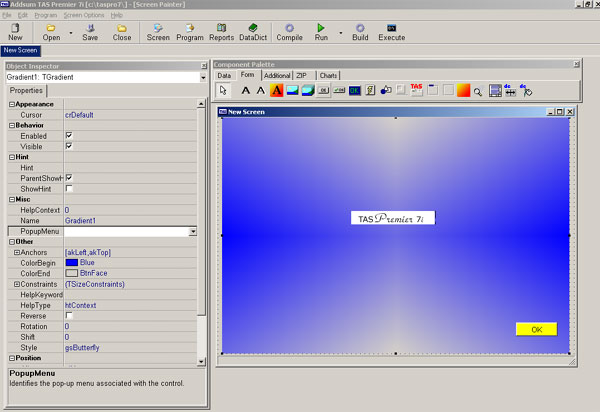
Task: Open the File menu
Action: (x=7, y=15)
